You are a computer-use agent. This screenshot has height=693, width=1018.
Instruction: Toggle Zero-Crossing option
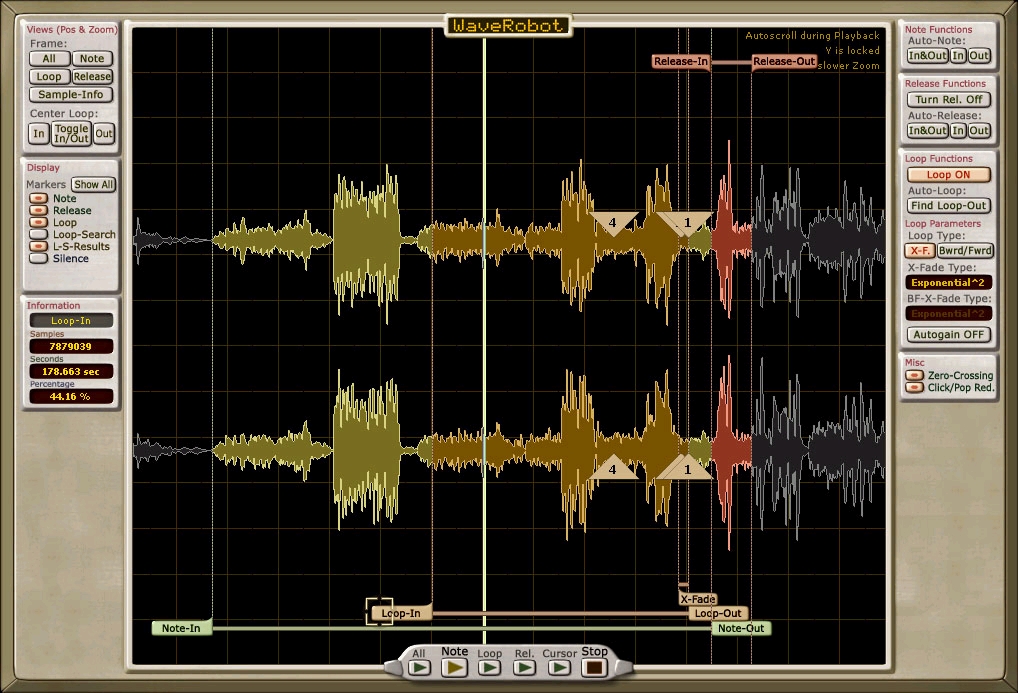click(x=914, y=375)
